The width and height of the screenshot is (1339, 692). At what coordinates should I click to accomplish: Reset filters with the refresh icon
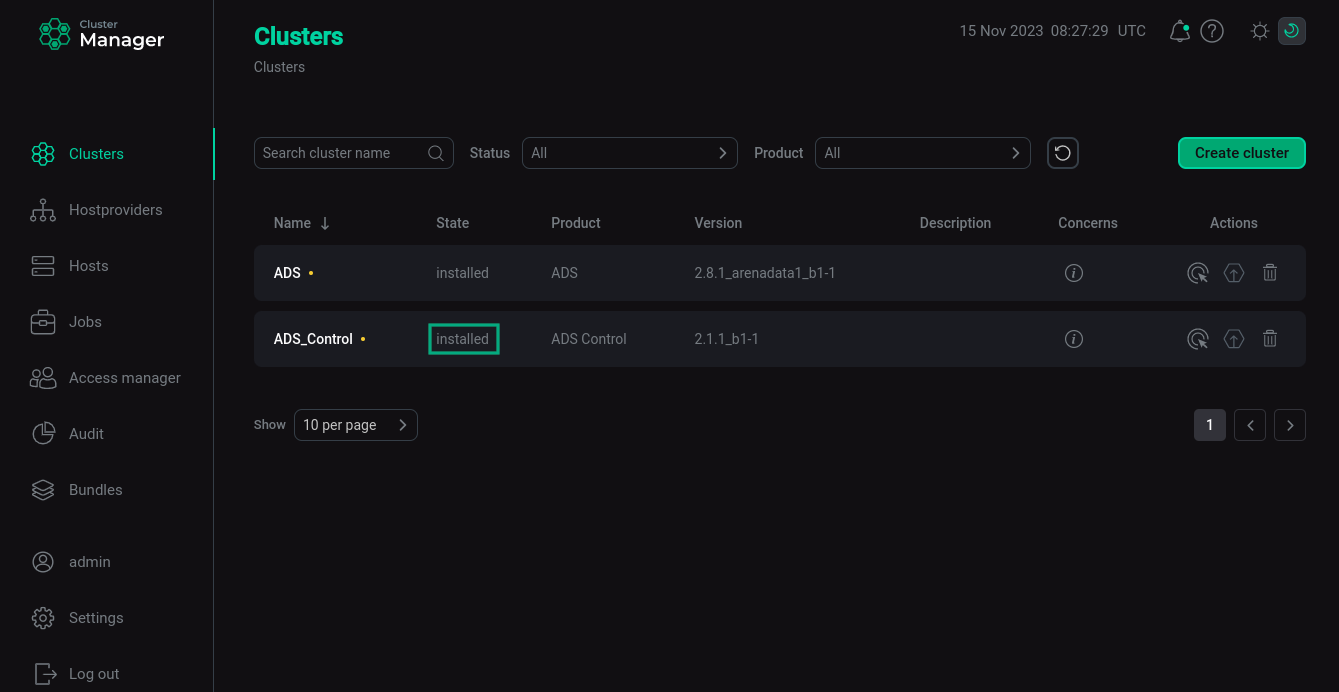[x=1063, y=153]
